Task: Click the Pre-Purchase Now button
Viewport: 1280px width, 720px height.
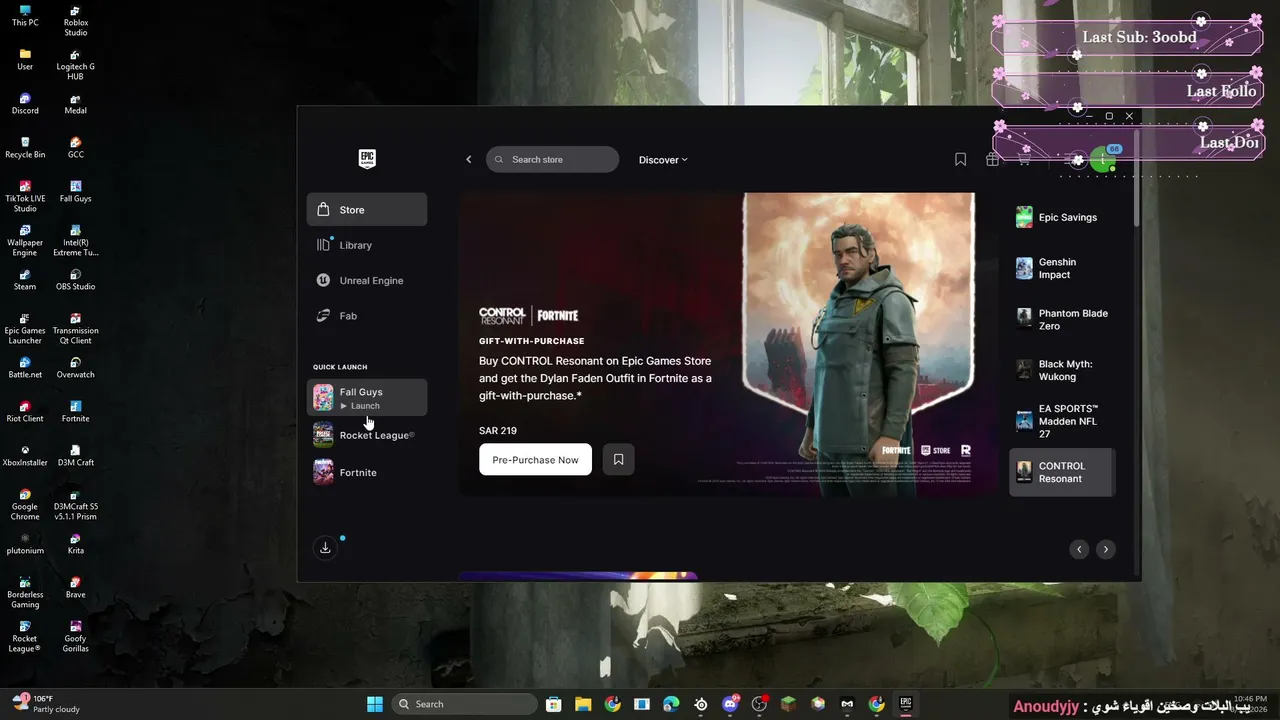Action: pos(535,459)
